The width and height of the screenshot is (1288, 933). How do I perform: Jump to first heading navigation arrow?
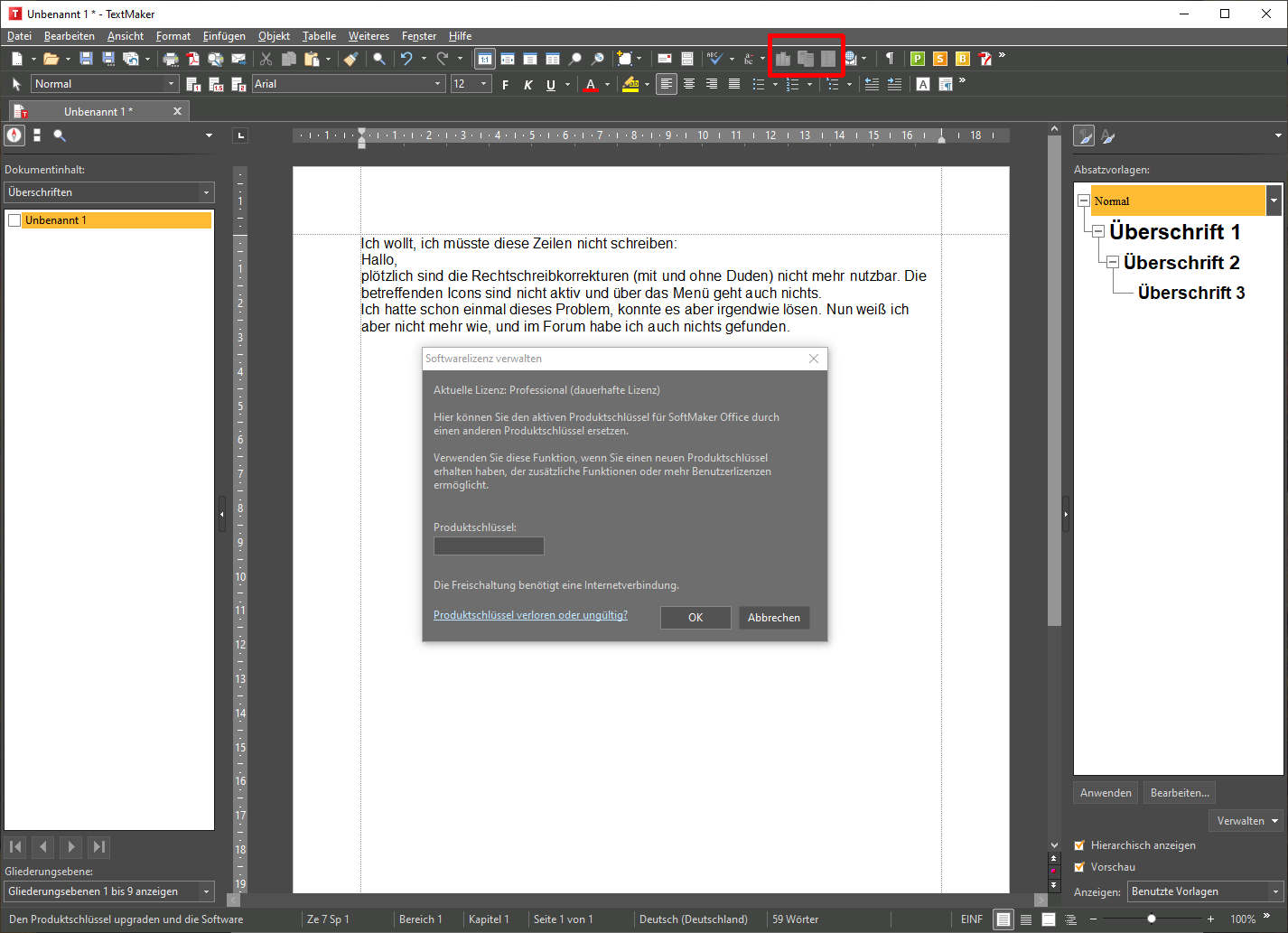(16, 847)
